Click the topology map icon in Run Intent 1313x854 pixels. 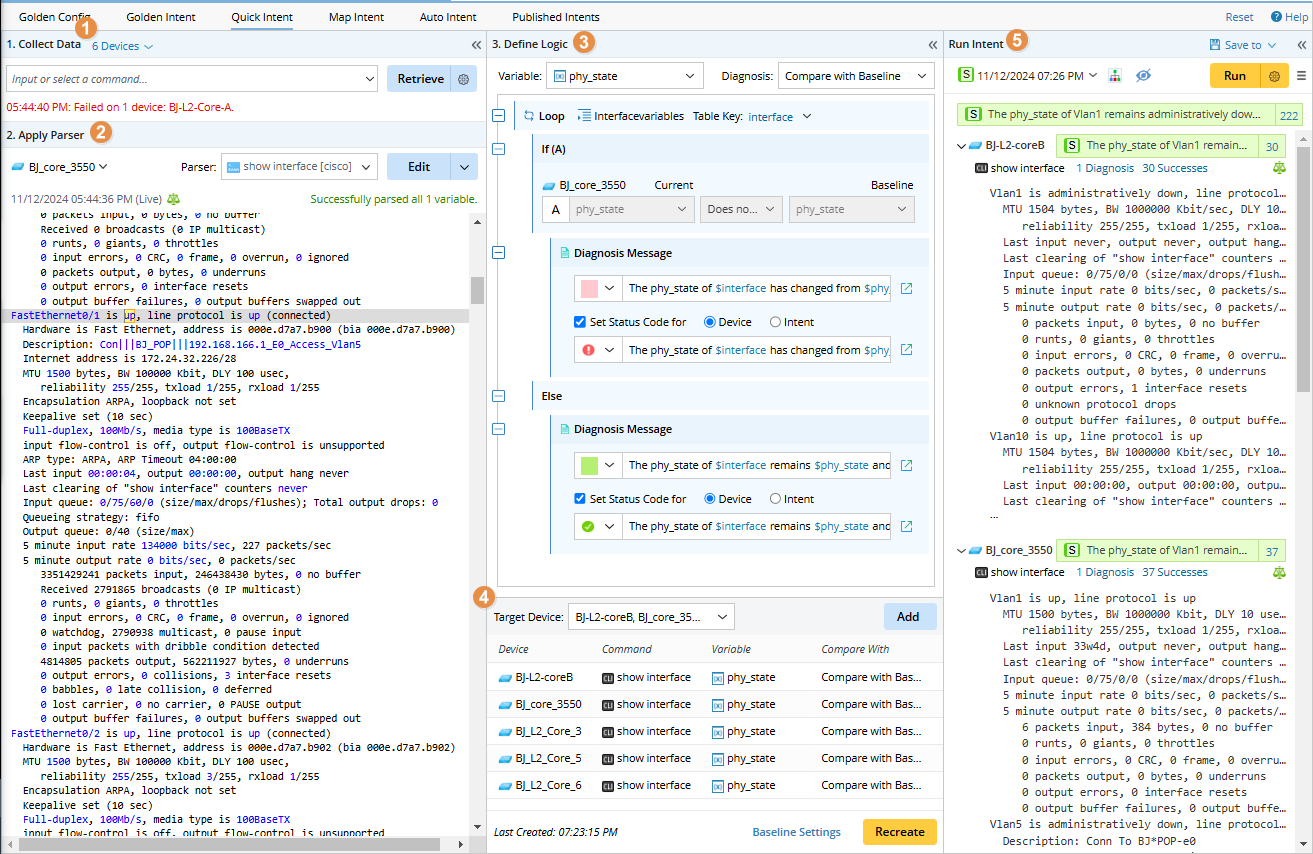(x=1115, y=76)
